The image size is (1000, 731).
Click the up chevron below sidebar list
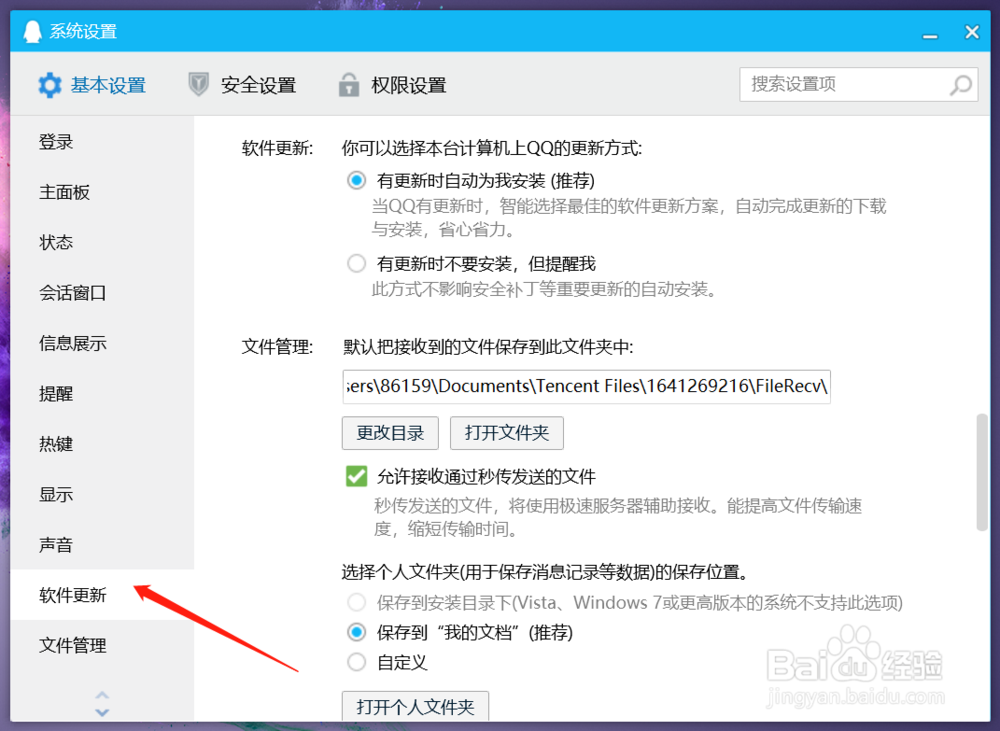pos(102,695)
